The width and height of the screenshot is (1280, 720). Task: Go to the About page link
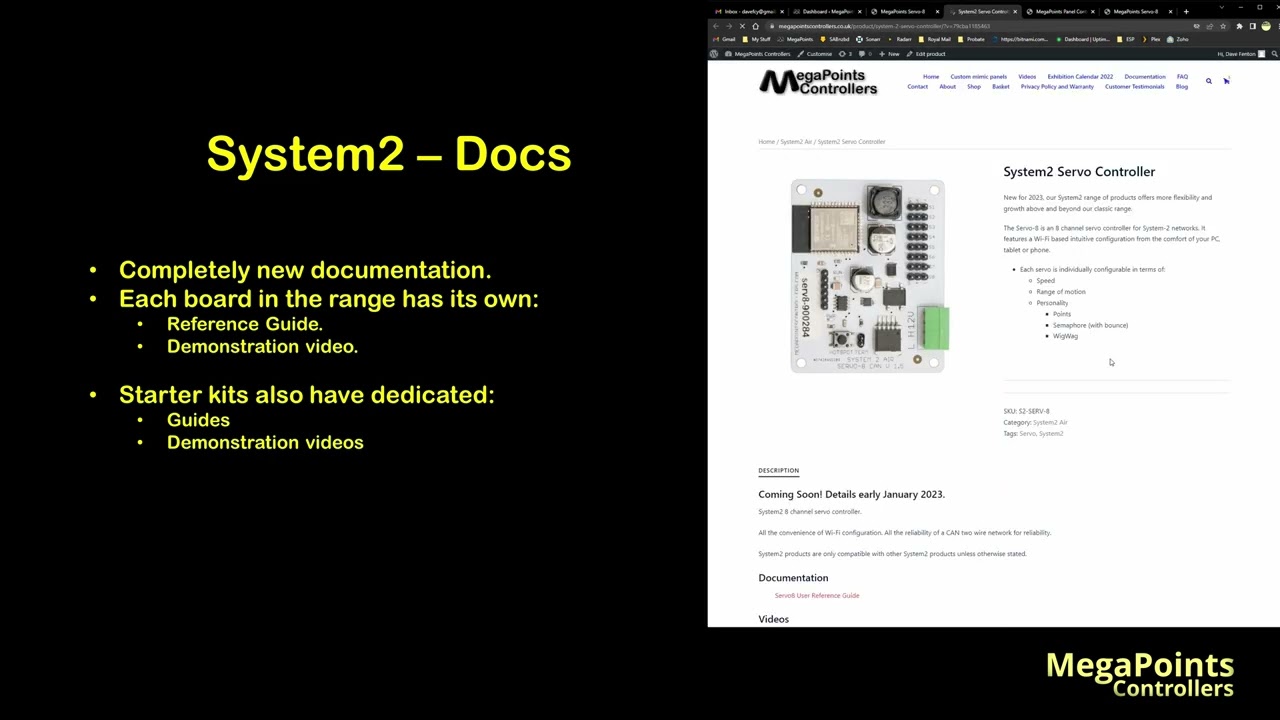pyautogui.click(x=947, y=86)
